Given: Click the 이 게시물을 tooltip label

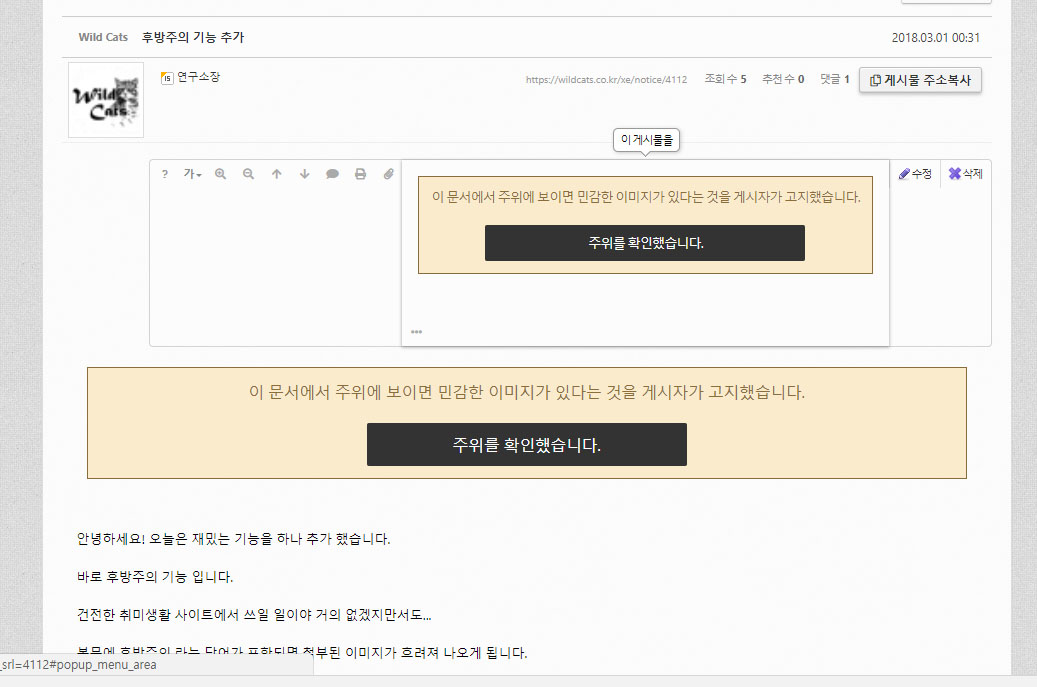Looking at the screenshot, I should [x=646, y=140].
